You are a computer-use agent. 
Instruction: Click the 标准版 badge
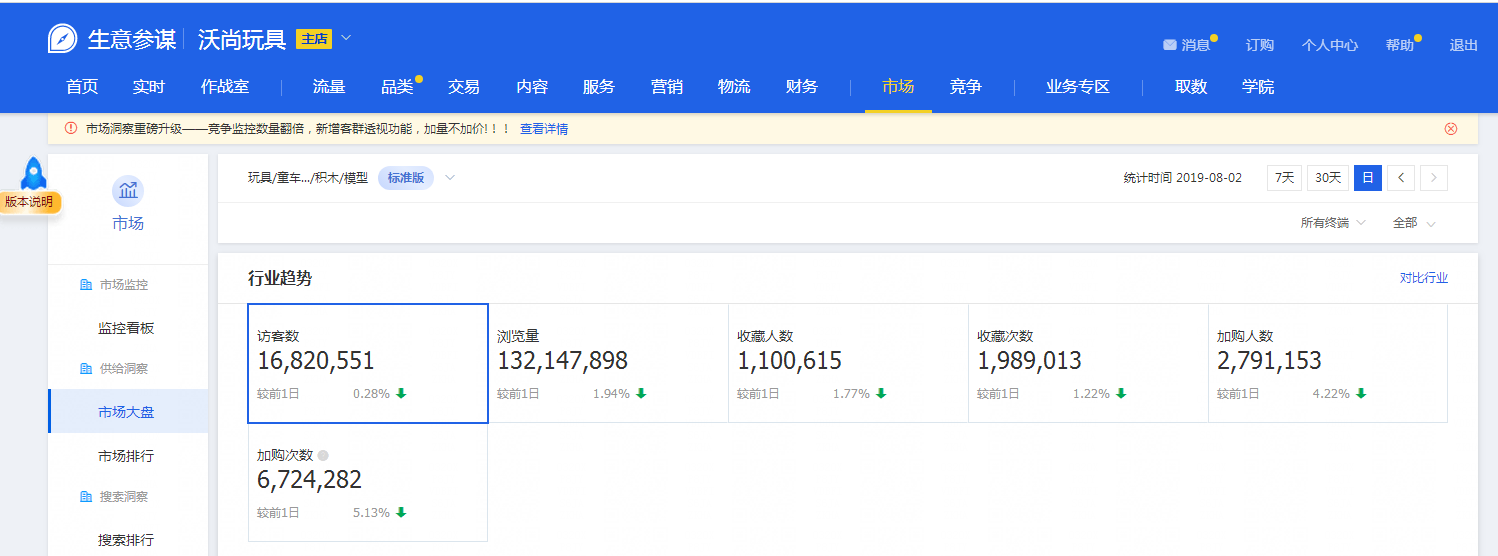[406, 178]
